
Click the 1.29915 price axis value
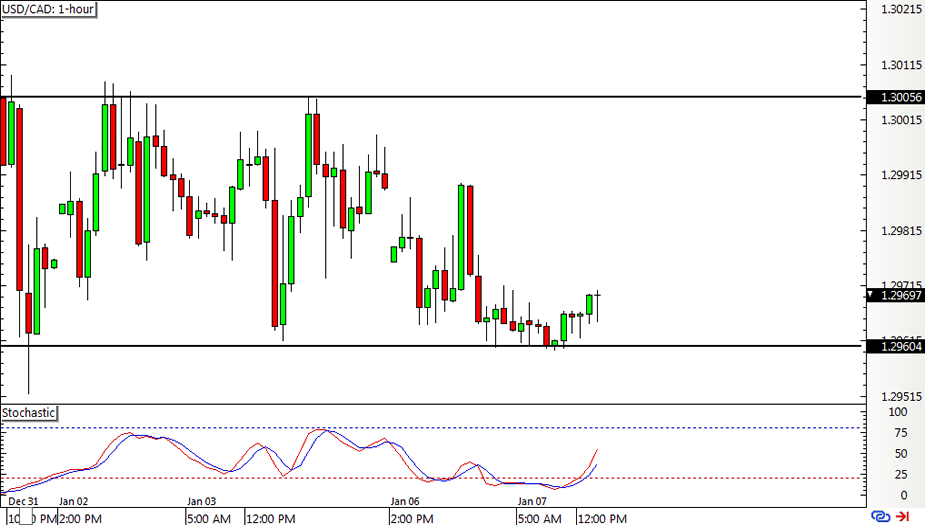[901, 175]
